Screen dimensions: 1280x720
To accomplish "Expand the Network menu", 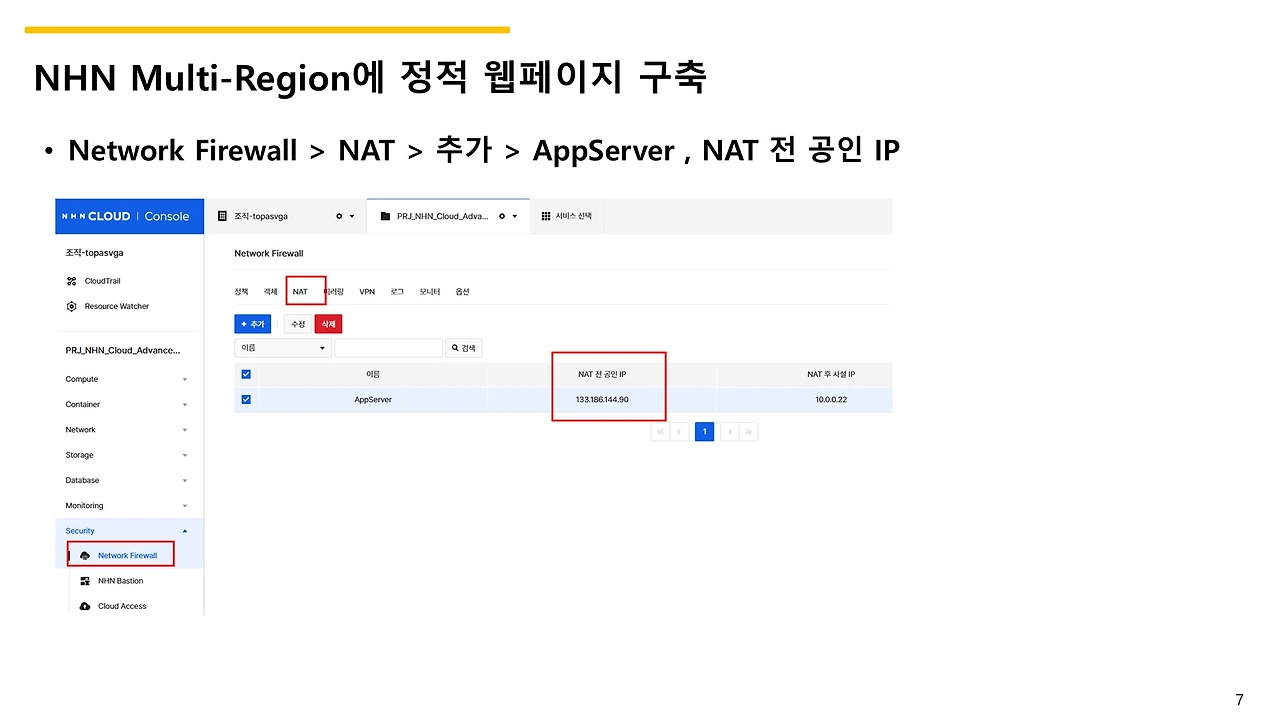I will (126, 430).
